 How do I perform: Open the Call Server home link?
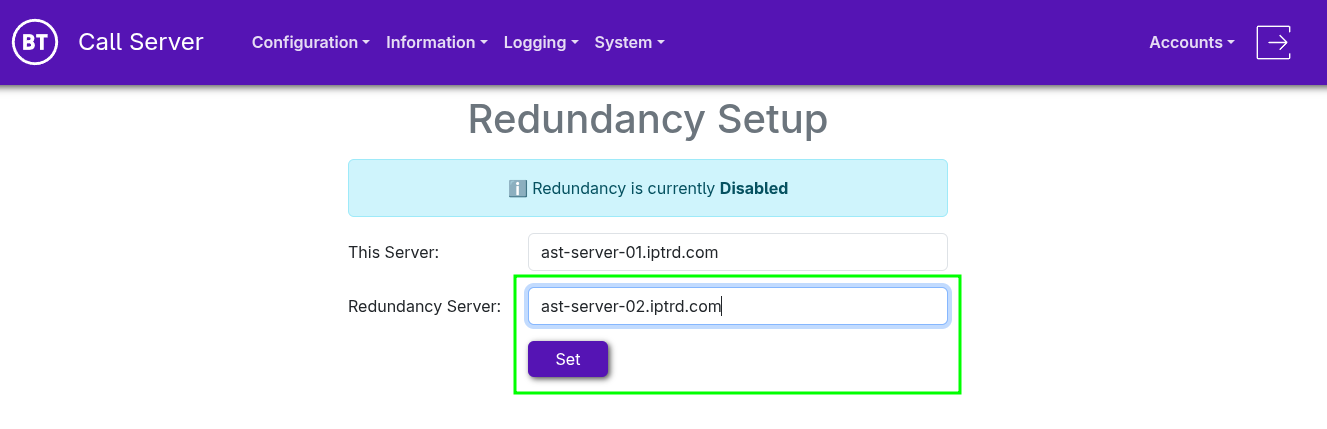pos(141,42)
